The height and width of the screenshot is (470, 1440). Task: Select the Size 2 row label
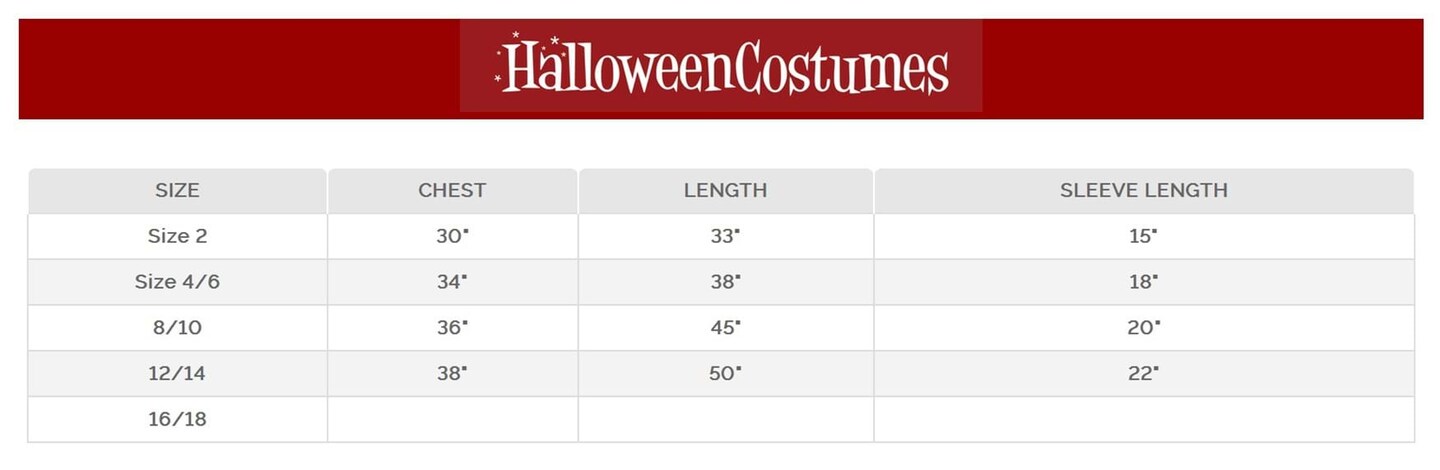(x=177, y=236)
